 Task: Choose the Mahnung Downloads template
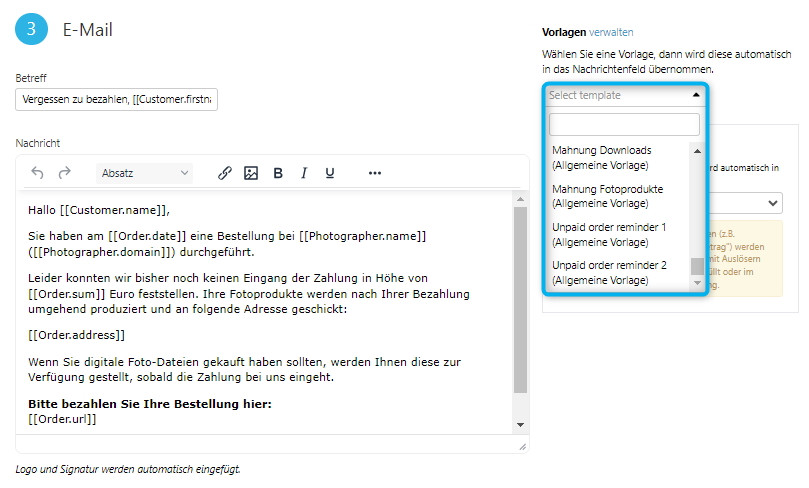[x=618, y=158]
